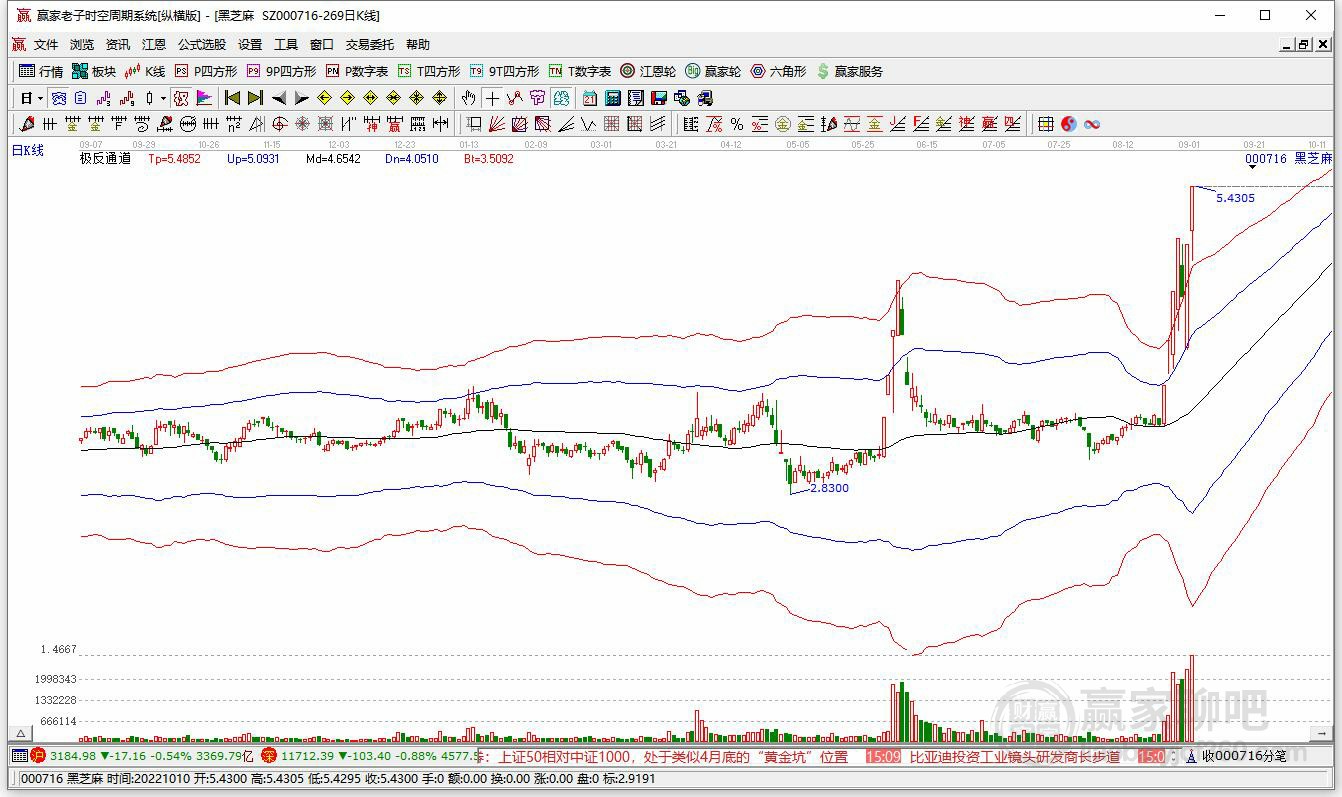The width and height of the screenshot is (1342, 797).
Task: Open the 窗口 menu
Action: [322, 44]
